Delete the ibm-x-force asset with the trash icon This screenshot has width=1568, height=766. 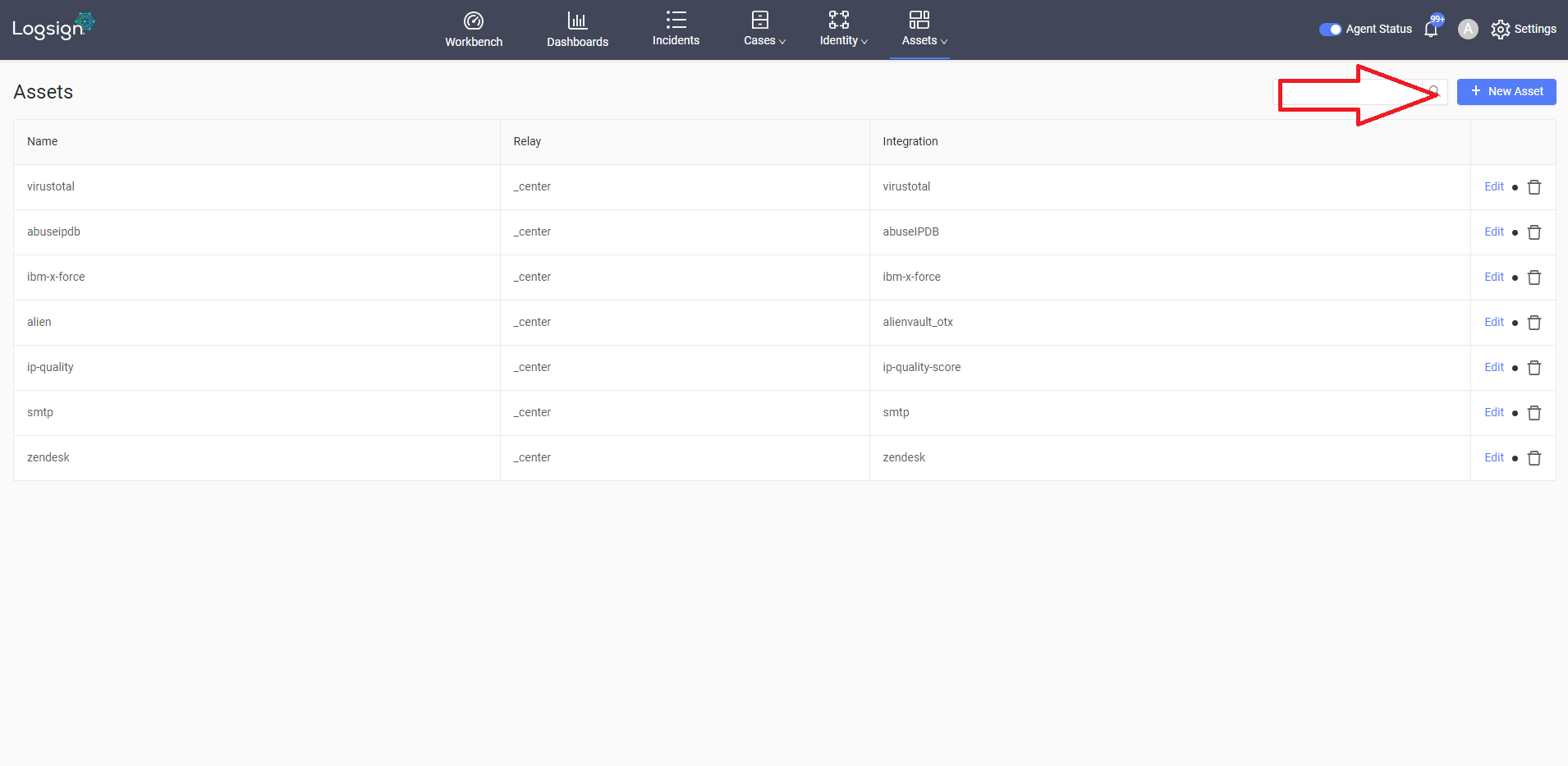[x=1534, y=278]
